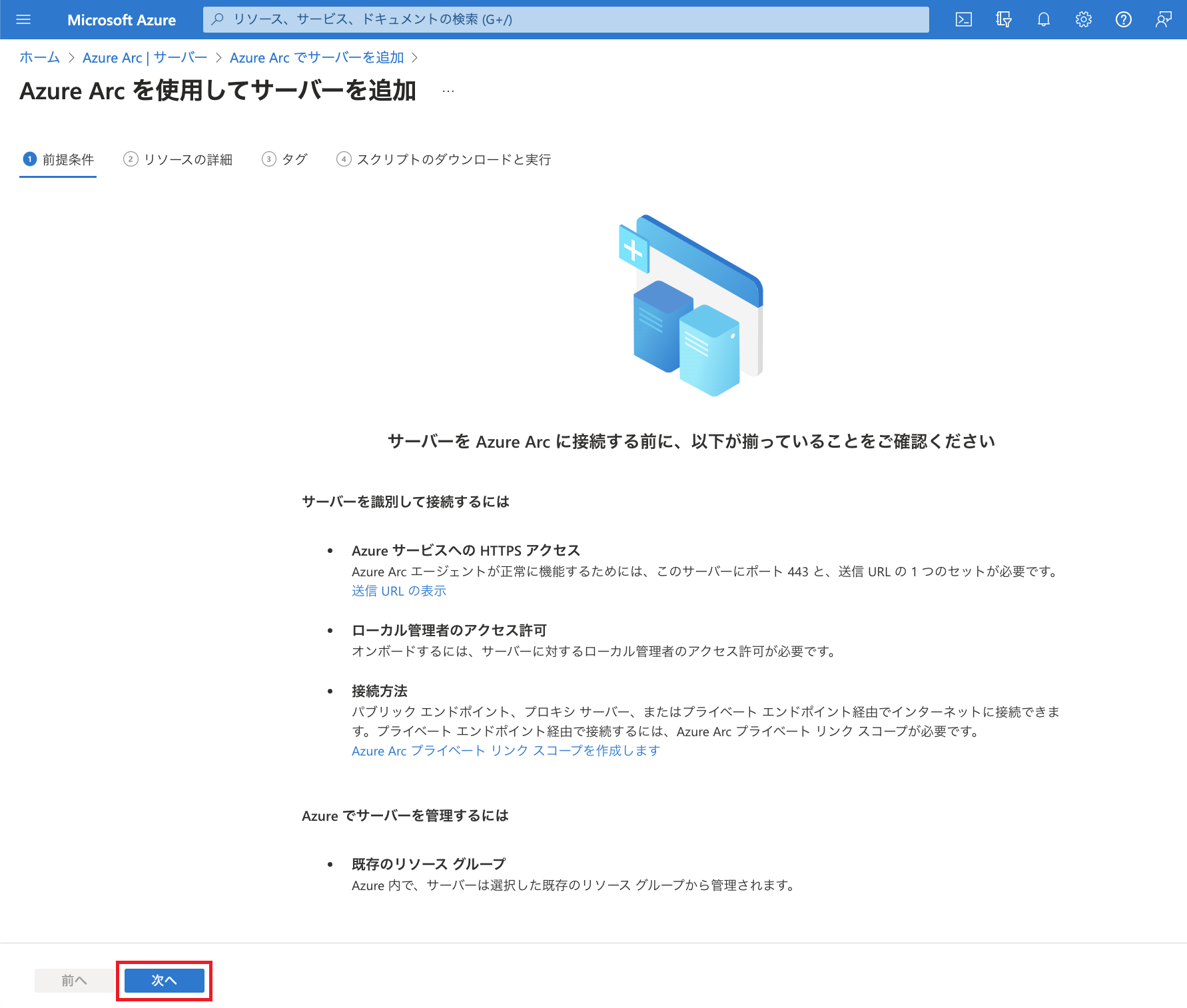Click the 'サーバーを識別して接続するには' section title

tap(406, 502)
